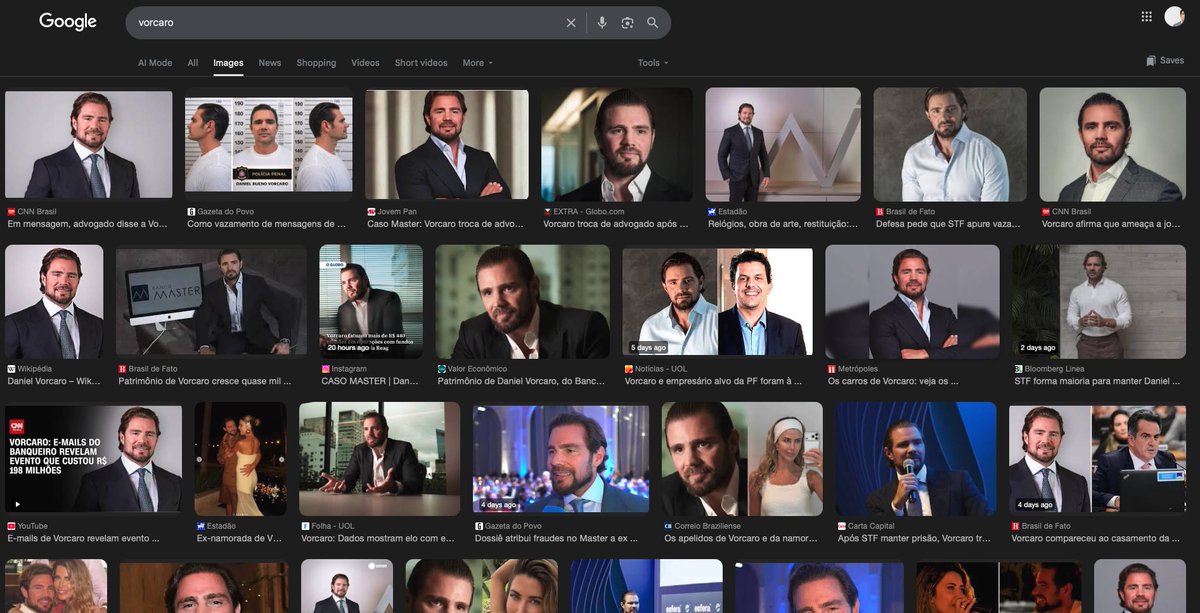Click 'Vorcaro e empresário alvo da PF' text
The image size is (1200, 613).
[x=713, y=381]
